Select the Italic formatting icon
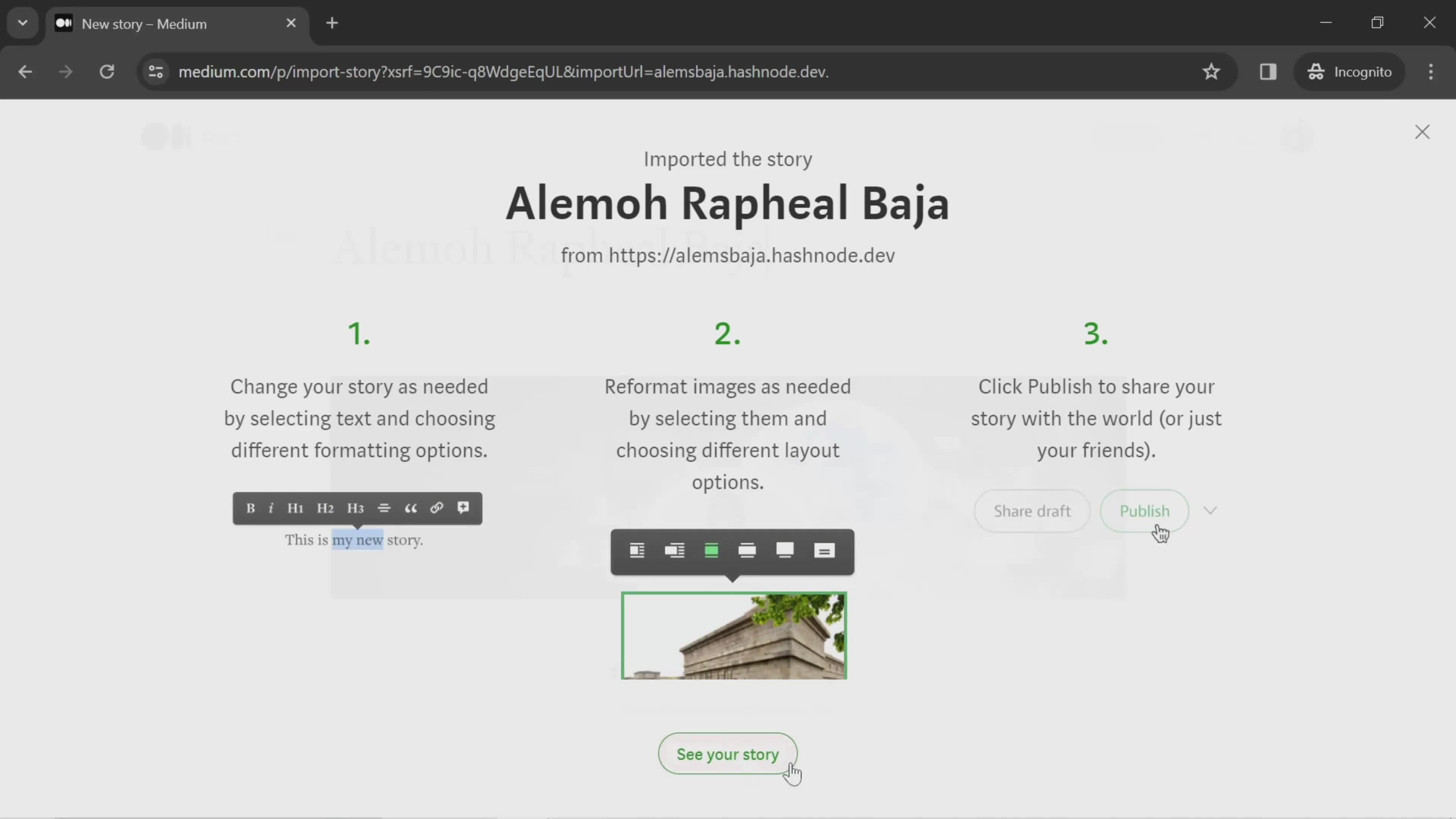This screenshot has width=1456, height=819. coord(270,508)
